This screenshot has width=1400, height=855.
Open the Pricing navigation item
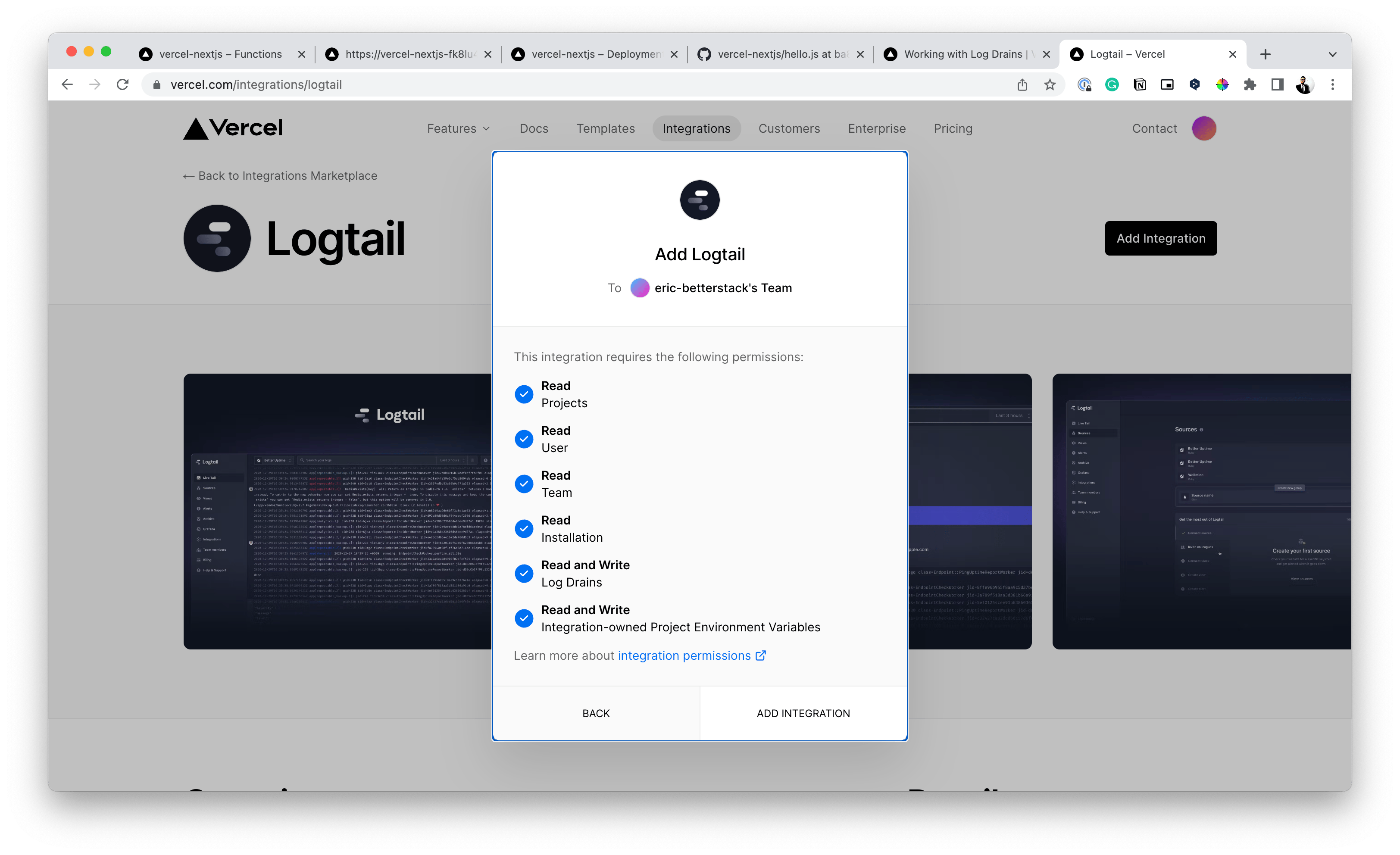[x=953, y=128]
